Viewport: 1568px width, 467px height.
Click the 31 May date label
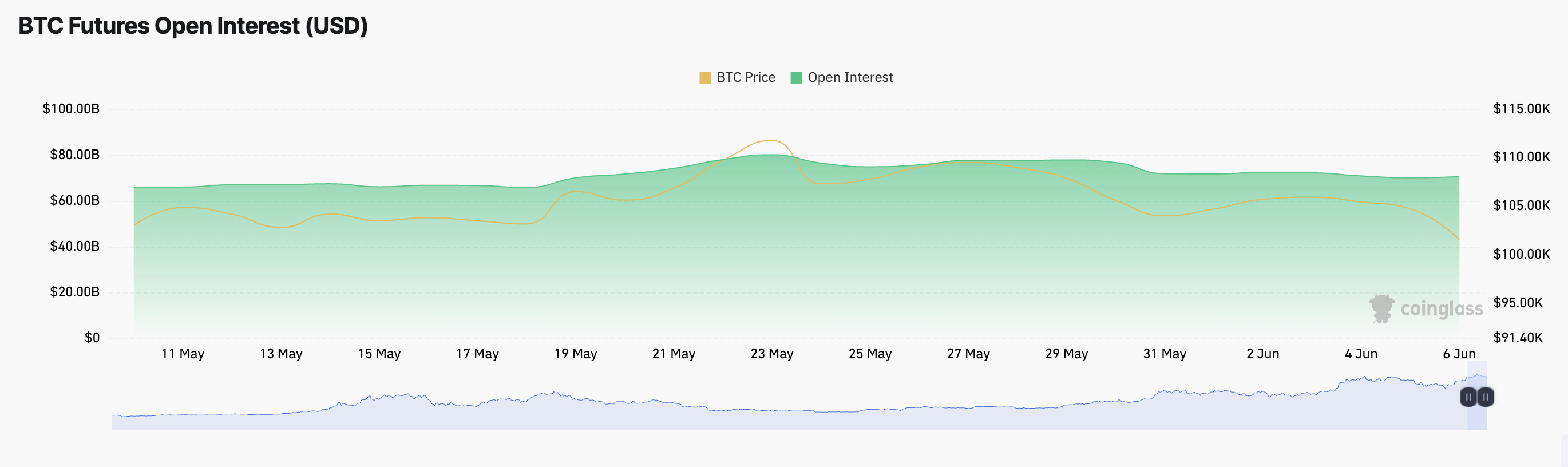point(1165,354)
